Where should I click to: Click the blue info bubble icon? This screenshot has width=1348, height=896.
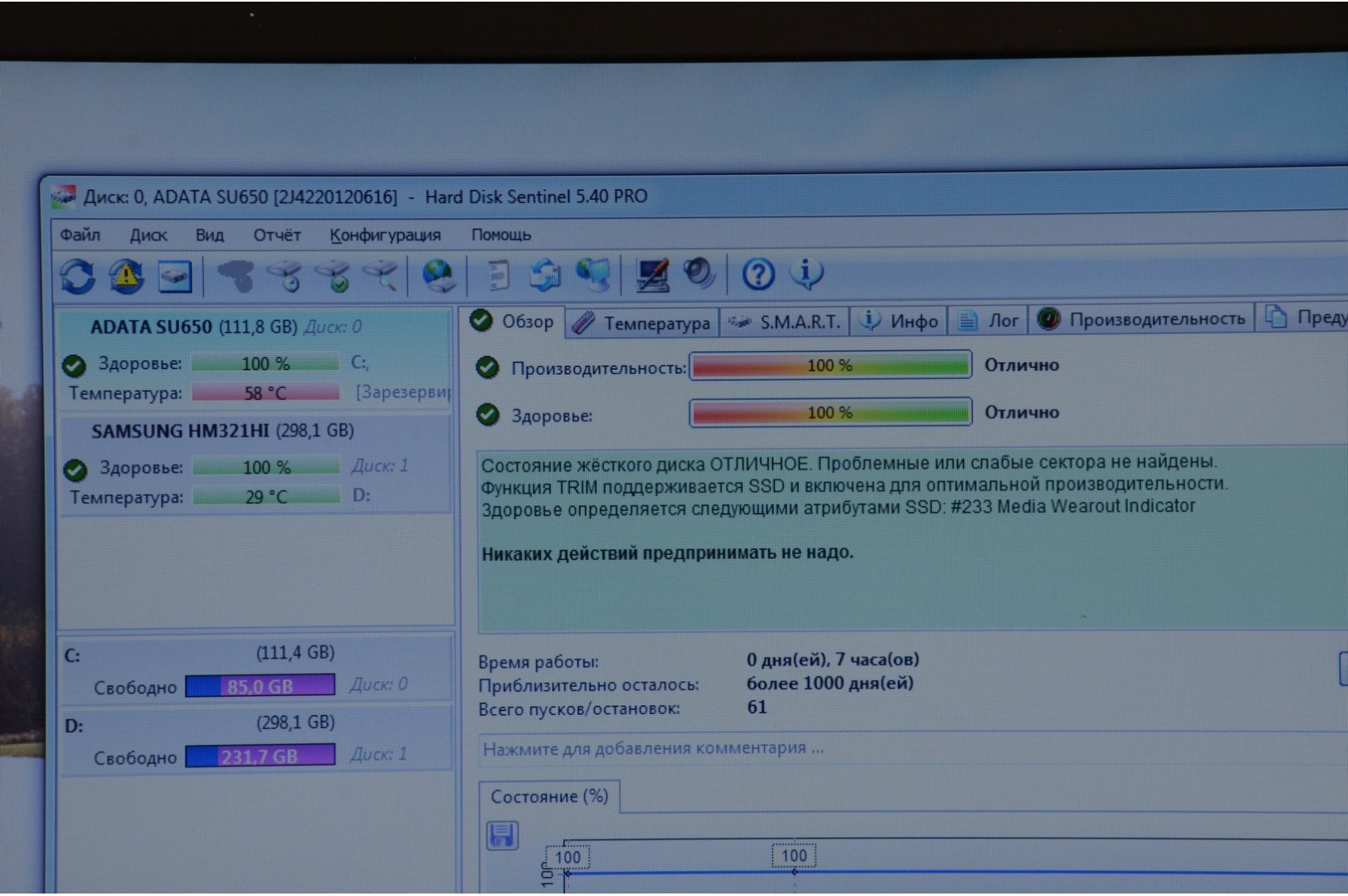click(x=806, y=273)
